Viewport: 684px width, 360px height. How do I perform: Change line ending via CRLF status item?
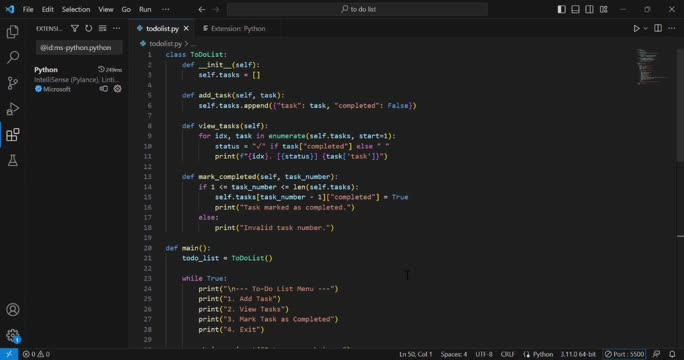tap(507, 354)
